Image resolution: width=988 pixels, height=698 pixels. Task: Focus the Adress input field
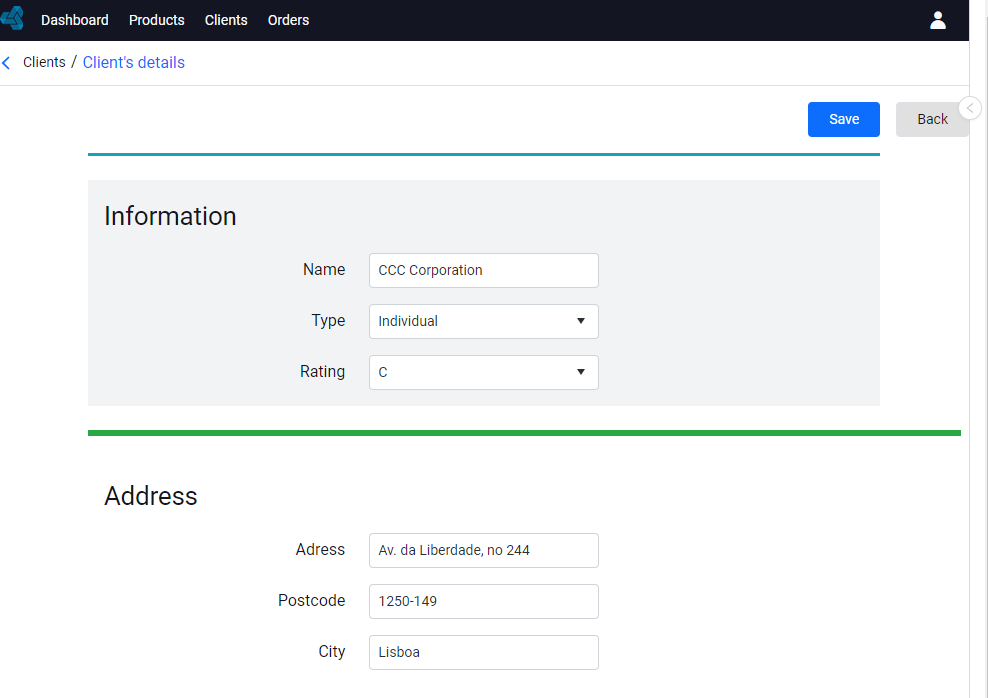click(483, 551)
